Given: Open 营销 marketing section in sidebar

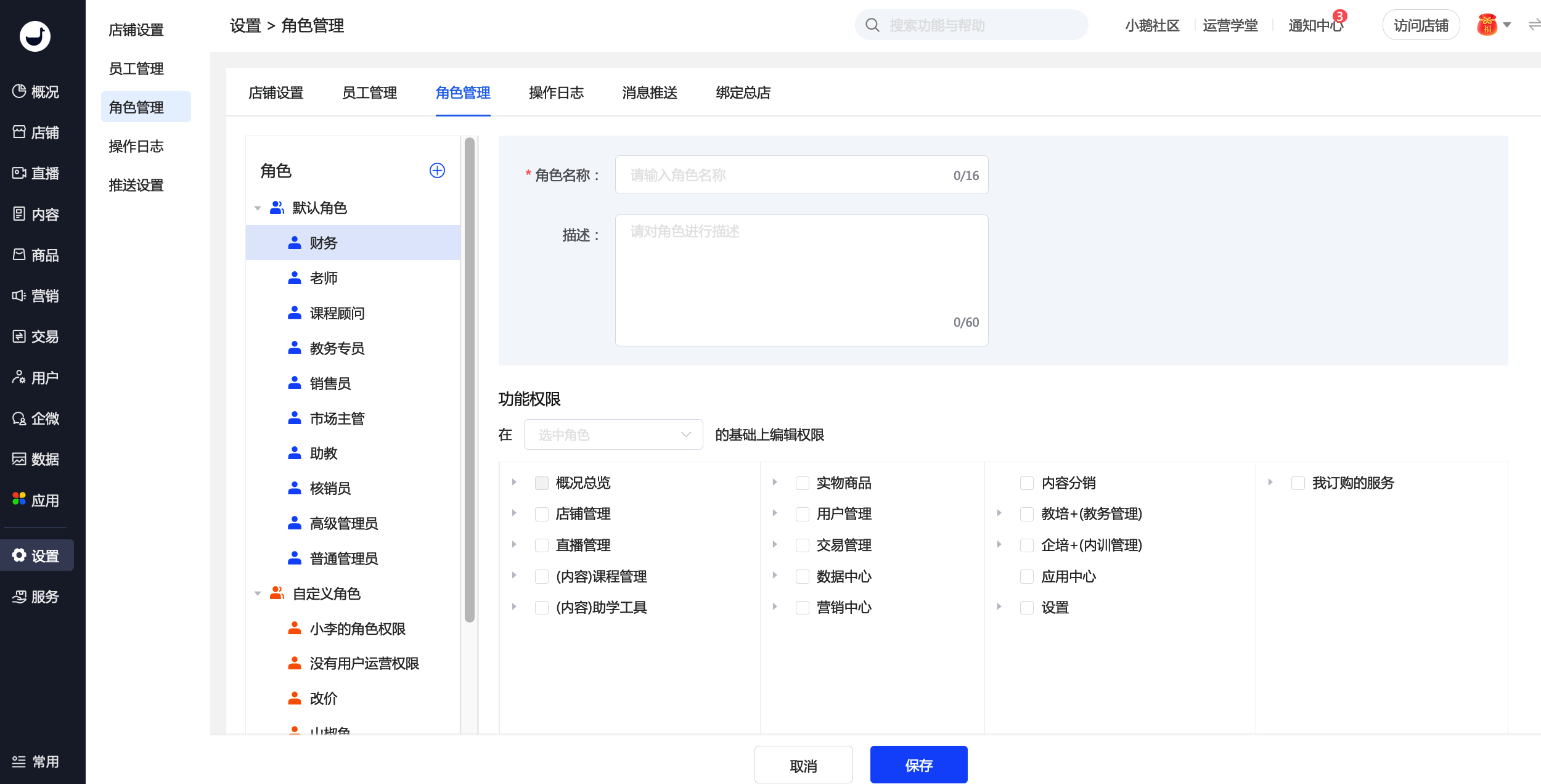Looking at the screenshot, I should (36, 296).
